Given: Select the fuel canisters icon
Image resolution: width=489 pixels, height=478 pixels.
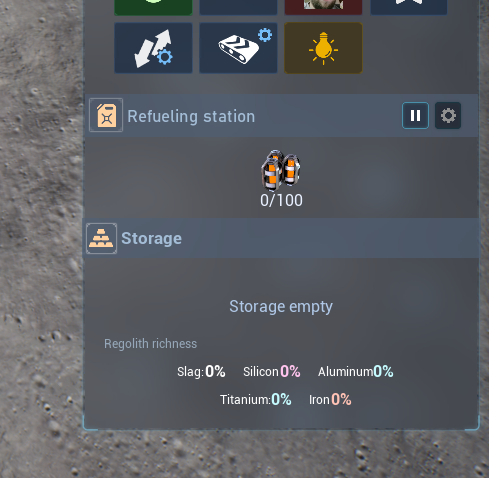Looking at the screenshot, I should pyautogui.click(x=281, y=170).
